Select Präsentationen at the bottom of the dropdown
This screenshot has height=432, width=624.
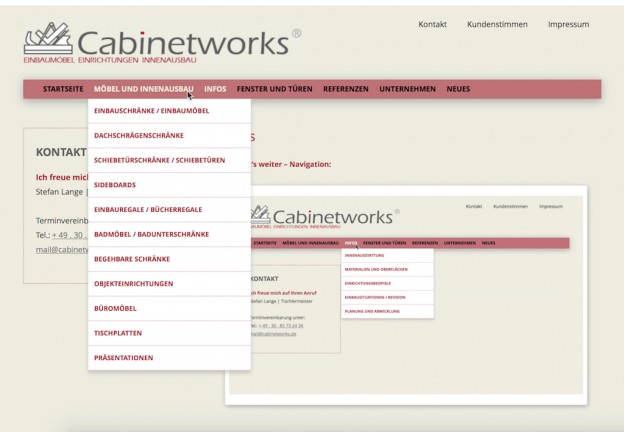click(123, 358)
